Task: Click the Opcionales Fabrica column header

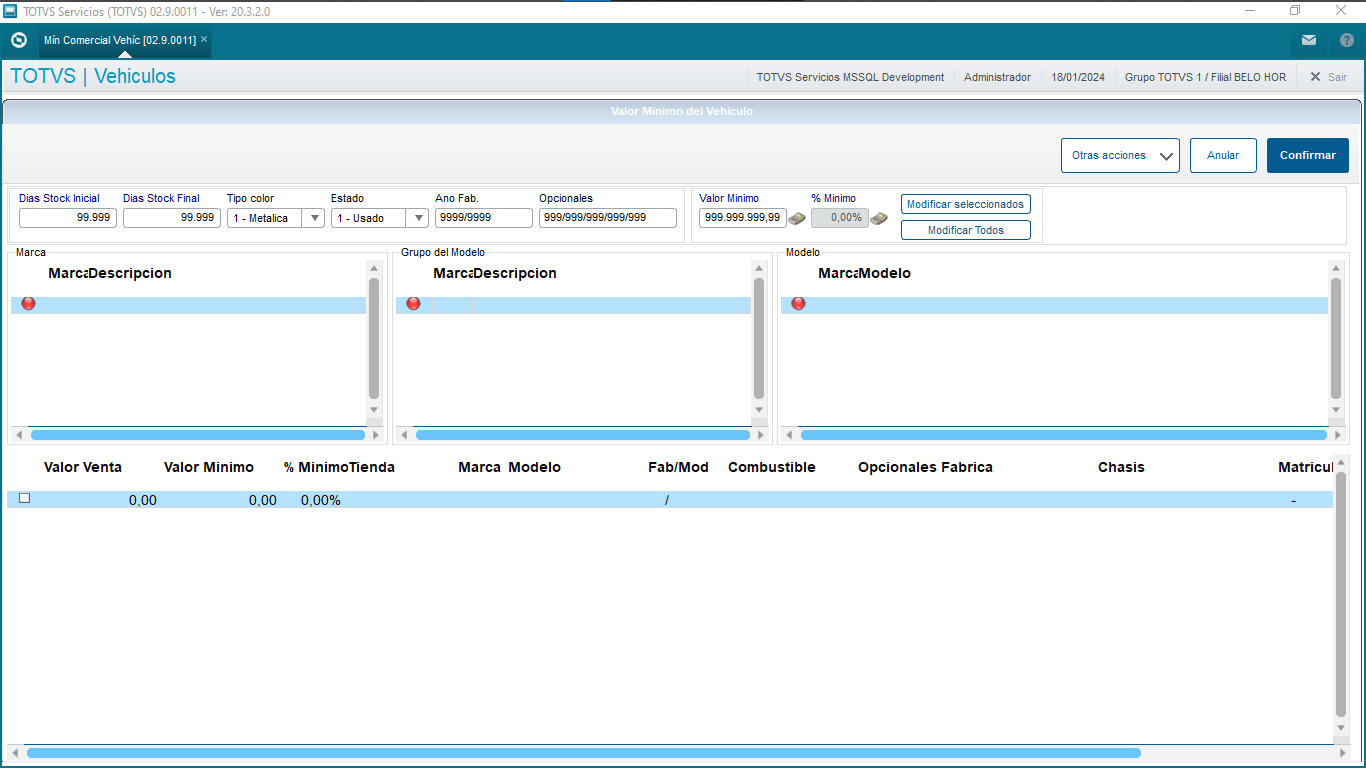Action: (925, 467)
